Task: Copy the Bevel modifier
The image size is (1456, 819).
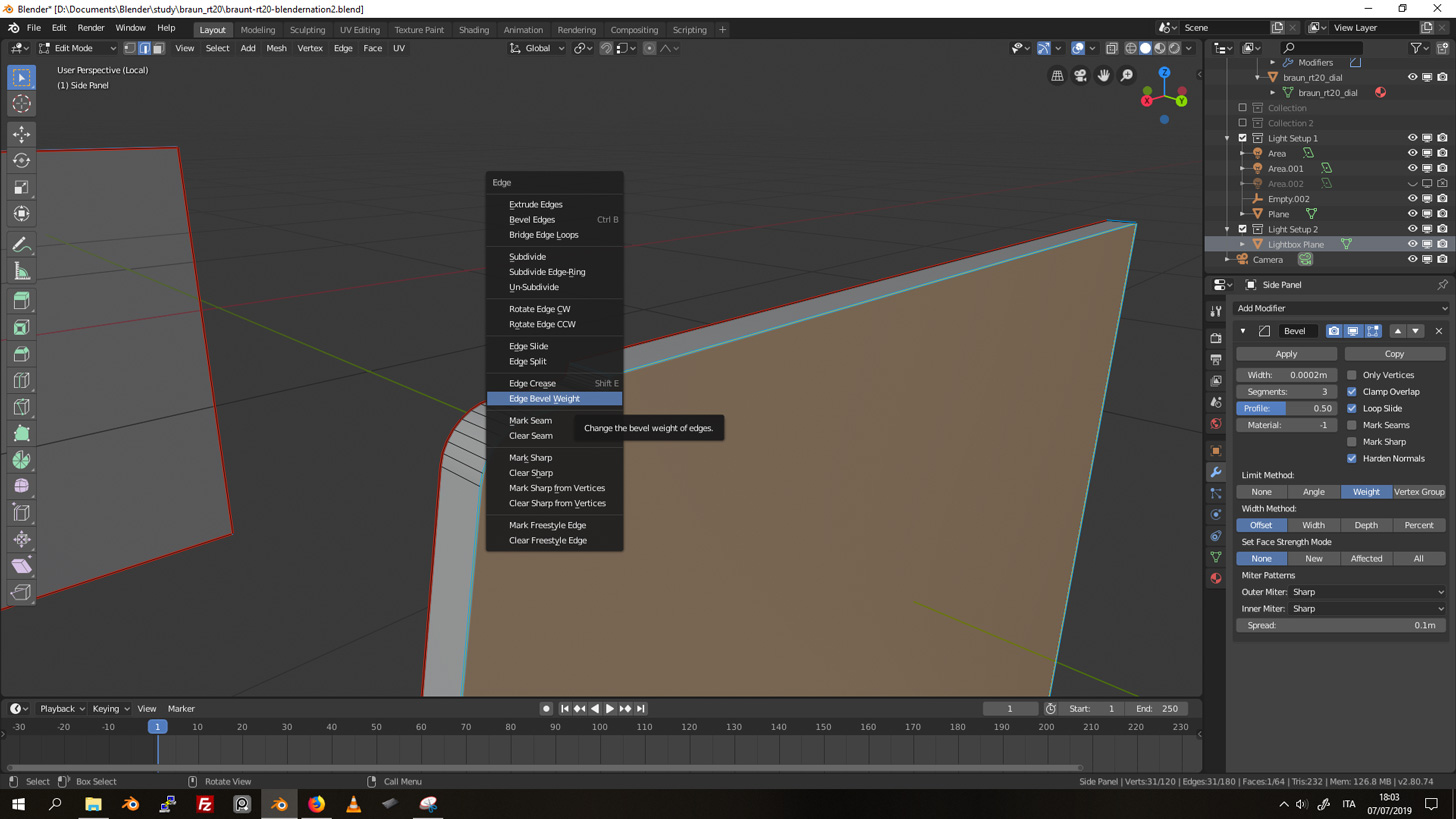Action: click(1394, 354)
